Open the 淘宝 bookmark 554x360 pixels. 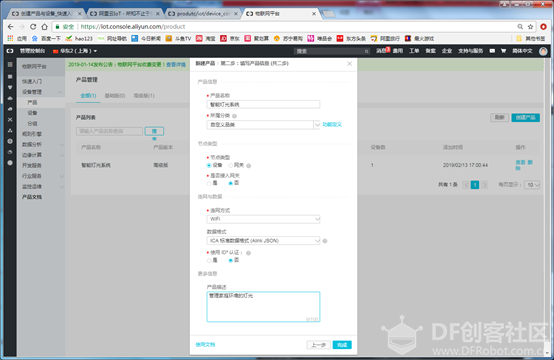(206, 39)
